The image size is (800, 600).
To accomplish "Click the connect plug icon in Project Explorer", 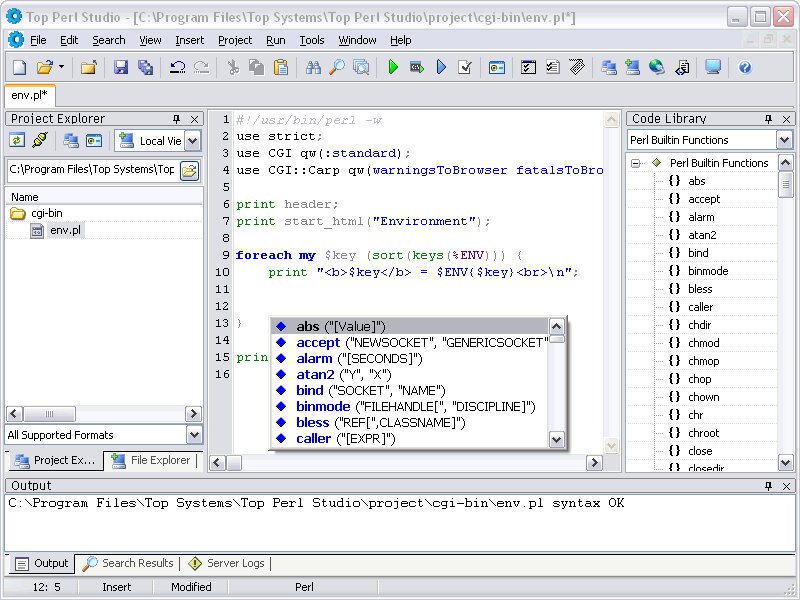I will point(40,140).
